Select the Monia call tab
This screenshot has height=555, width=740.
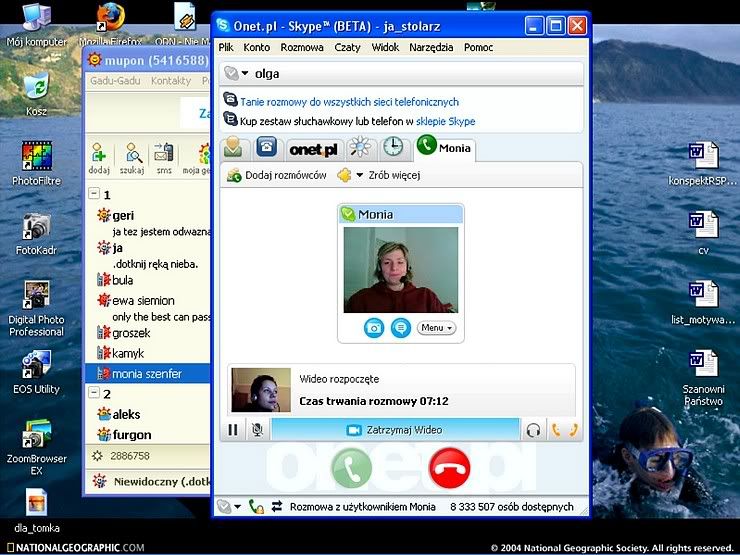click(444, 147)
